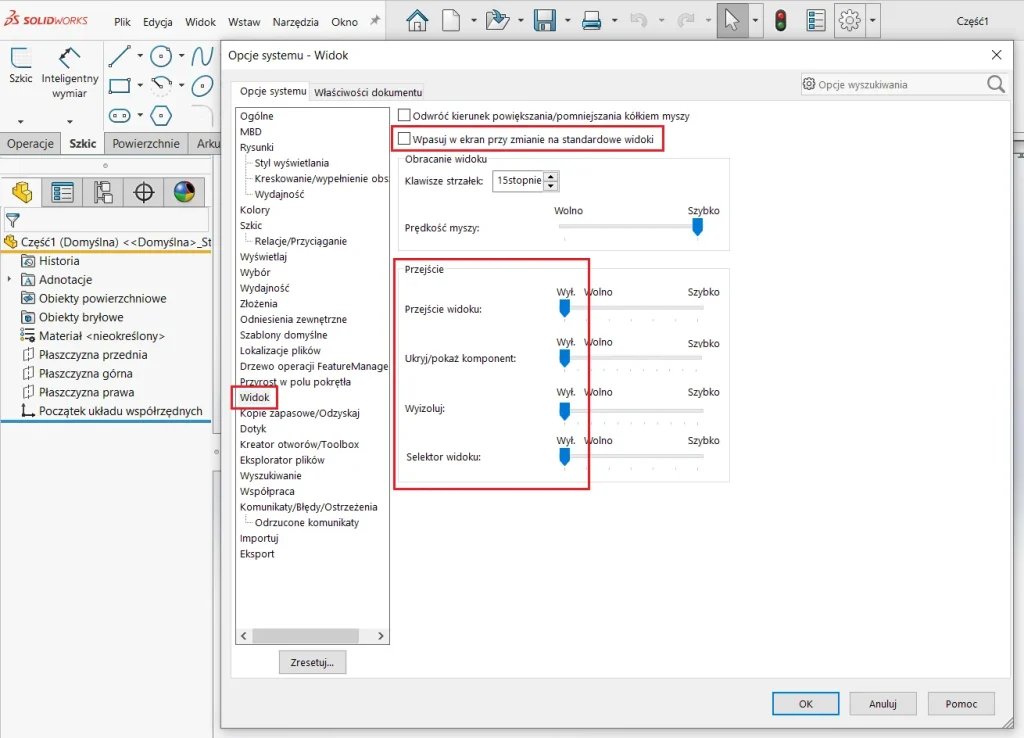Viewport: 1024px width, 738px height.
Task: Adjust the Ukryj/pokaż komponent slider handle
Action: (x=565, y=359)
